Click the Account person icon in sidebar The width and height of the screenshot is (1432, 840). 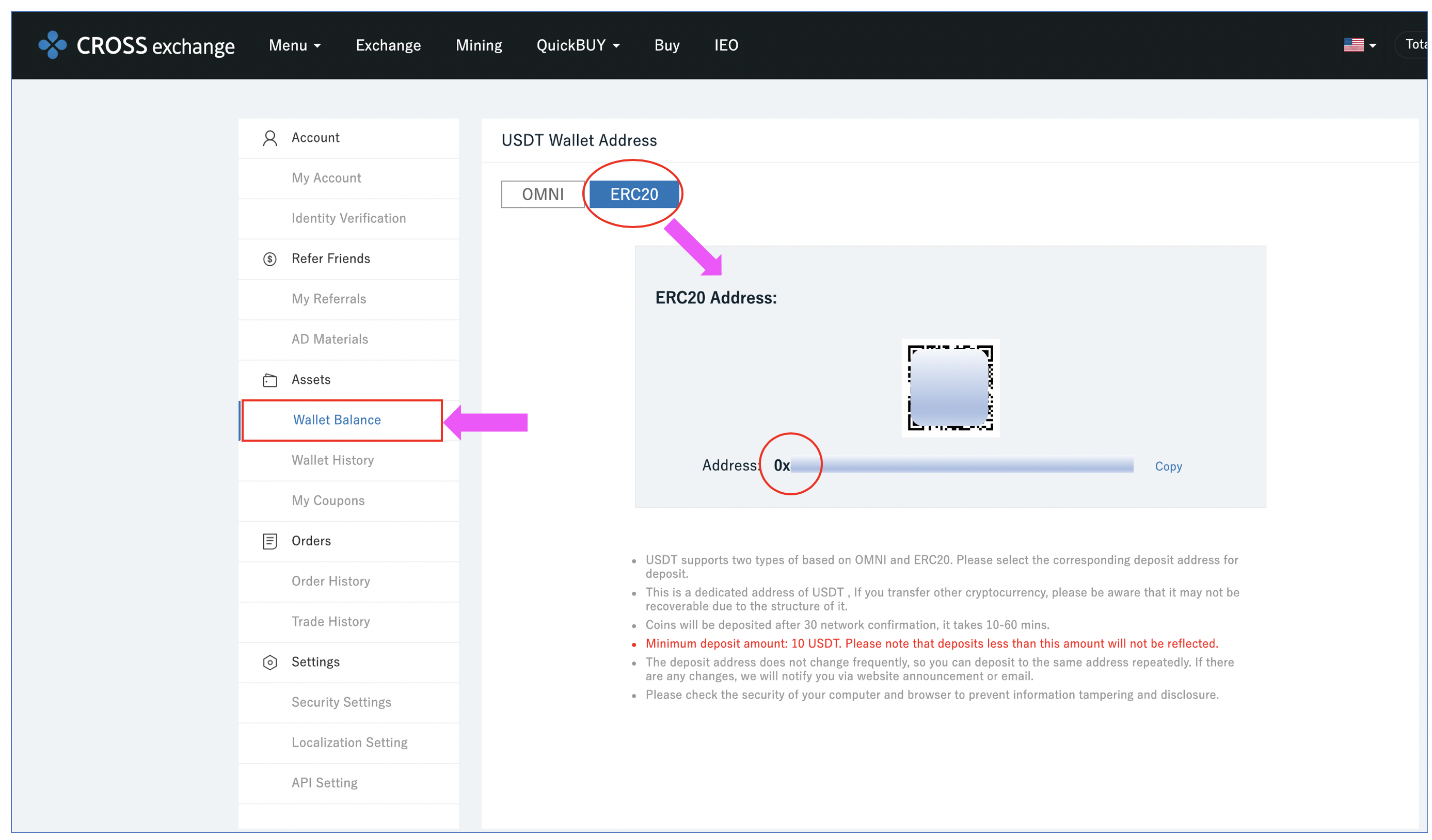tap(270, 138)
